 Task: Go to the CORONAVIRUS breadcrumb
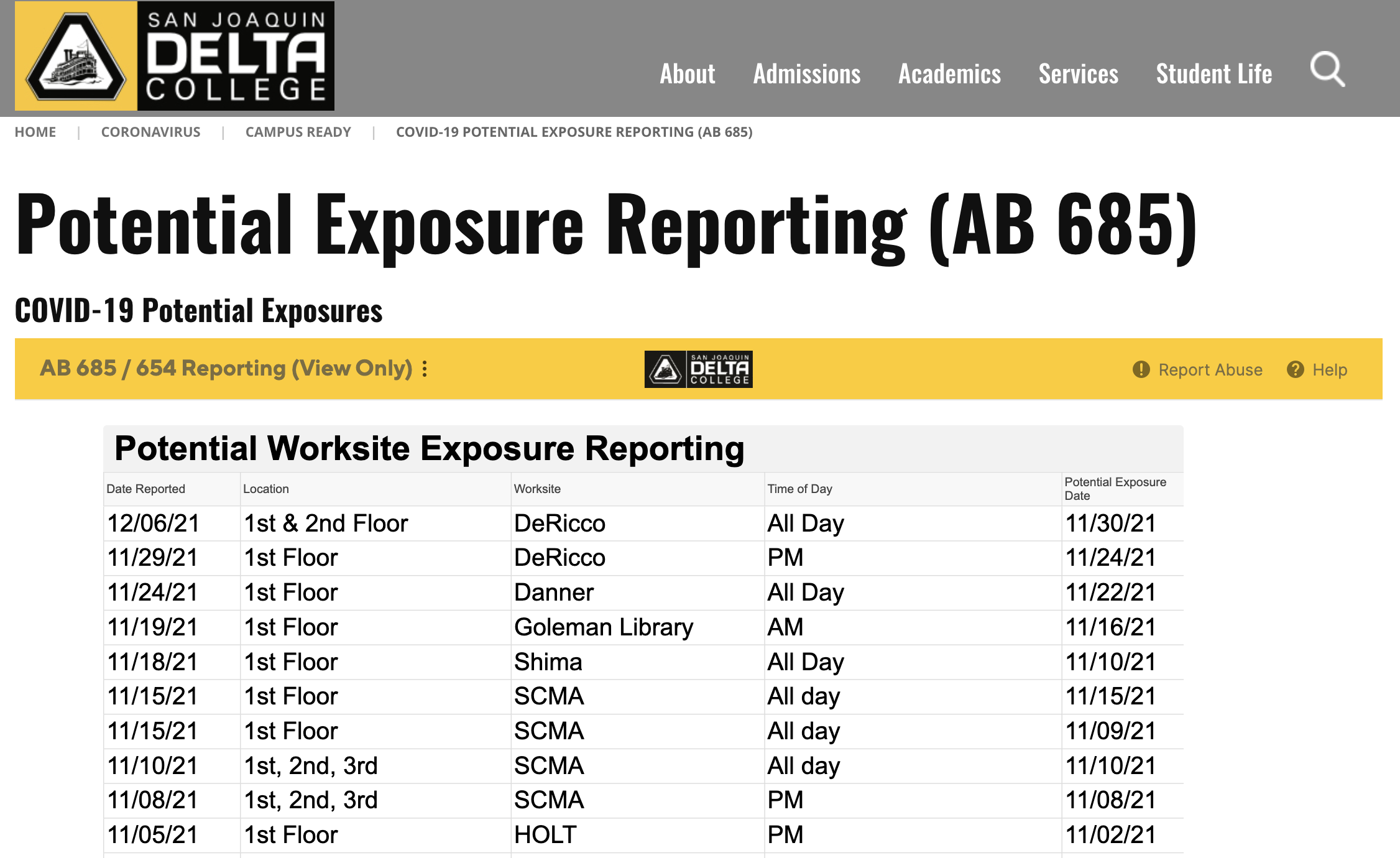[x=151, y=132]
